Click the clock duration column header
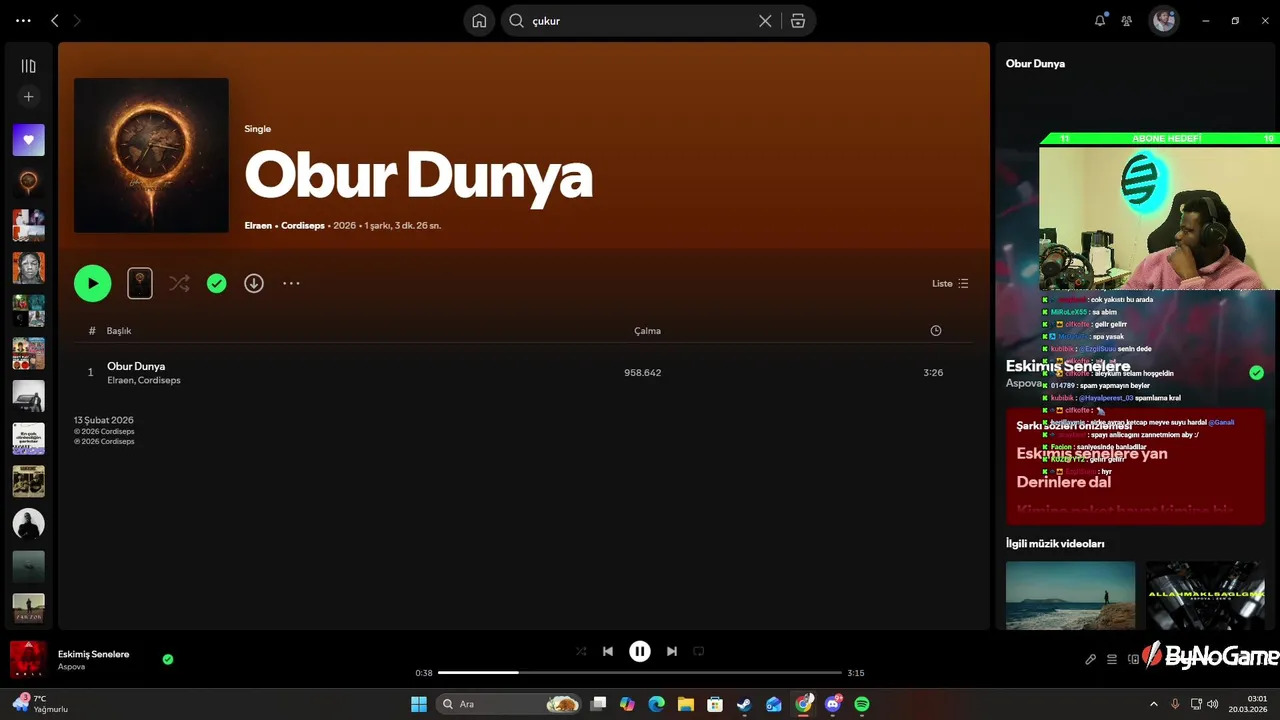The image size is (1280, 720). coord(936,331)
